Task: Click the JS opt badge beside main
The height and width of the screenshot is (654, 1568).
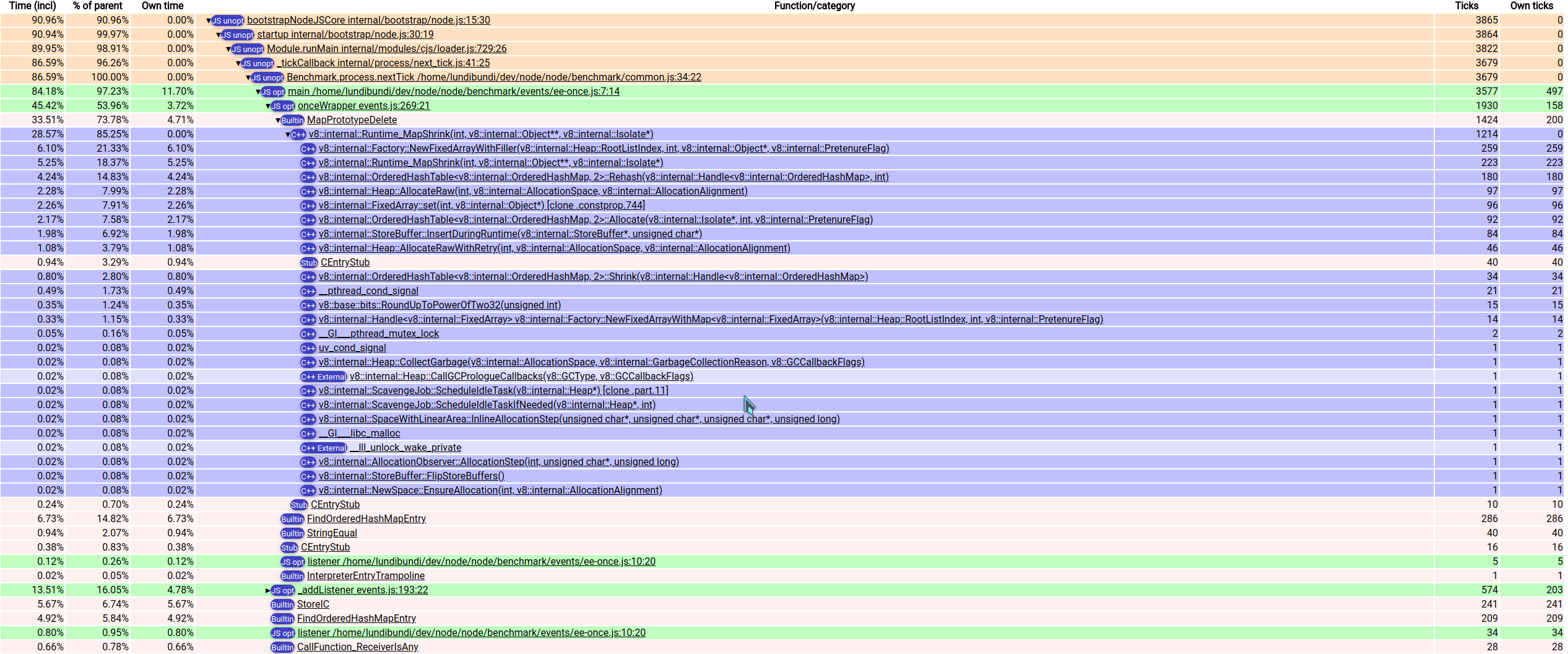Action: pos(273,92)
